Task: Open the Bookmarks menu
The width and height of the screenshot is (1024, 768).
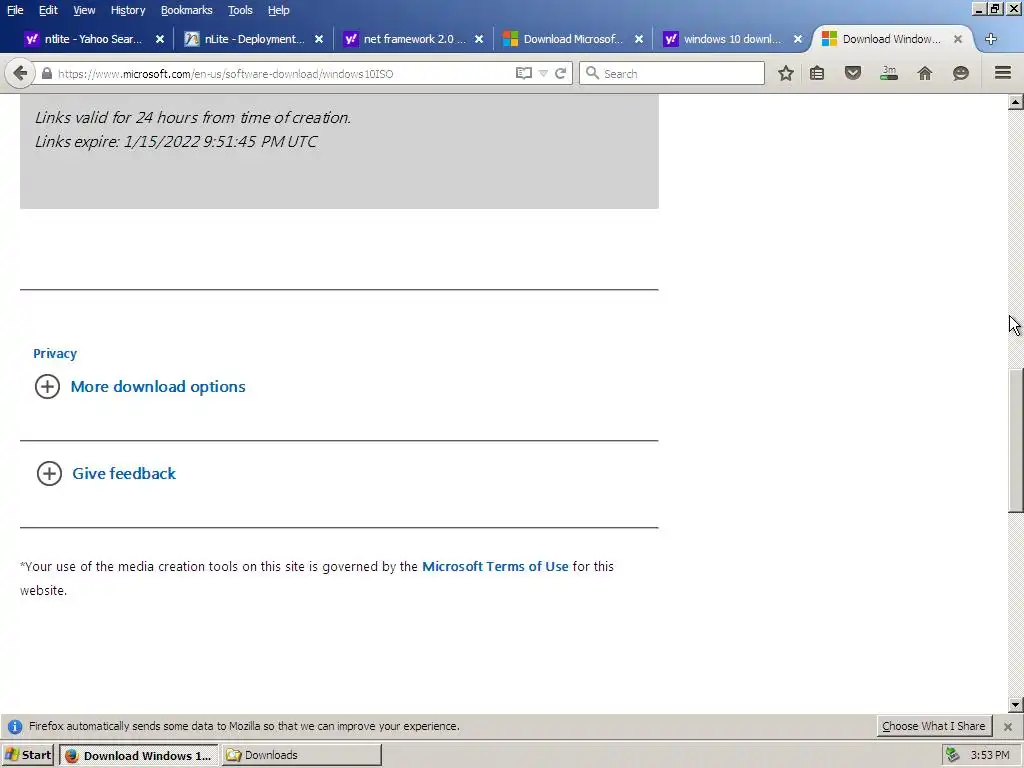Action: click(186, 10)
